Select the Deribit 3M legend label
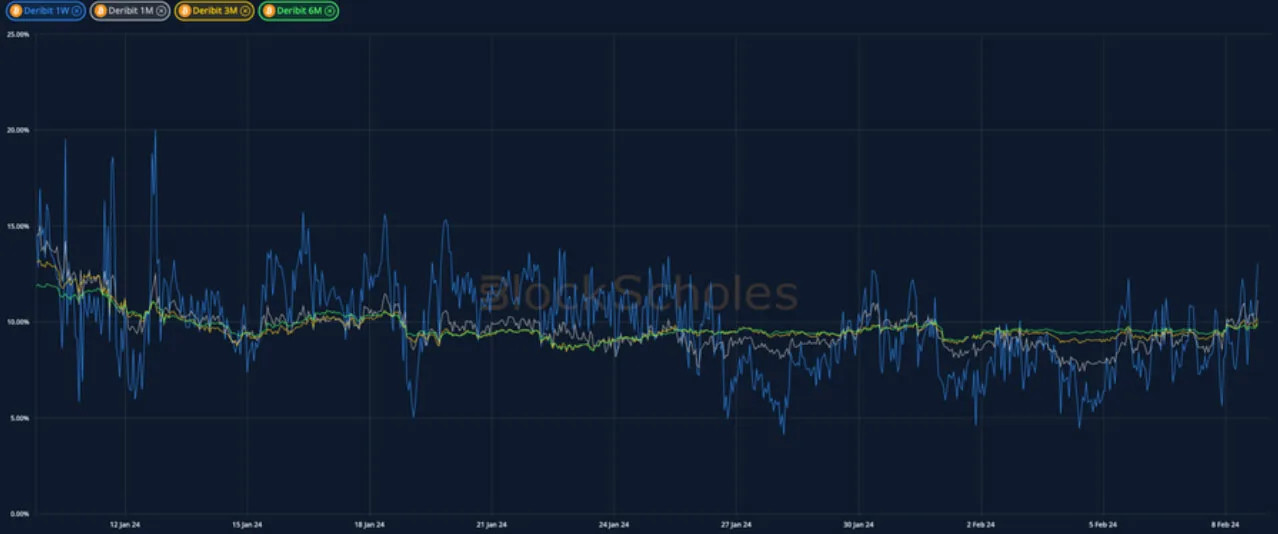The height and width of the screenshot is (534, 1278). click(215, 11)
